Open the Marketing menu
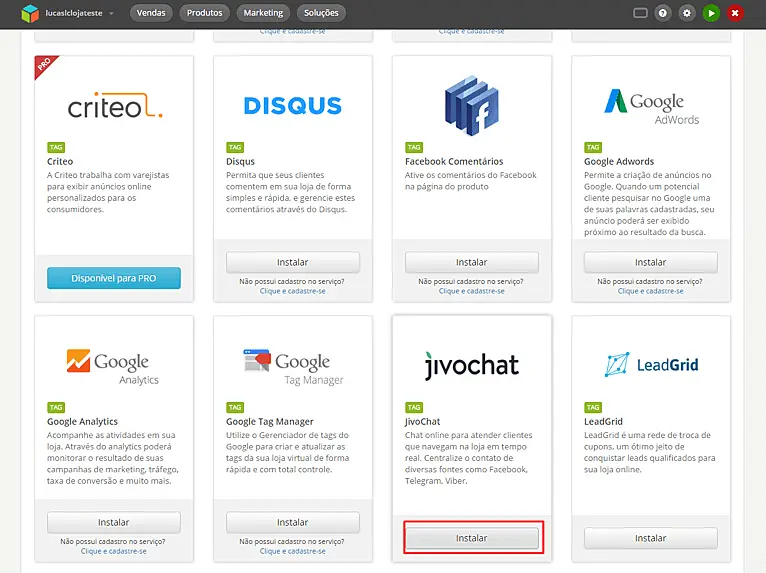The height and width of the screenshot is (573, 766). click(x=263, y=13)
